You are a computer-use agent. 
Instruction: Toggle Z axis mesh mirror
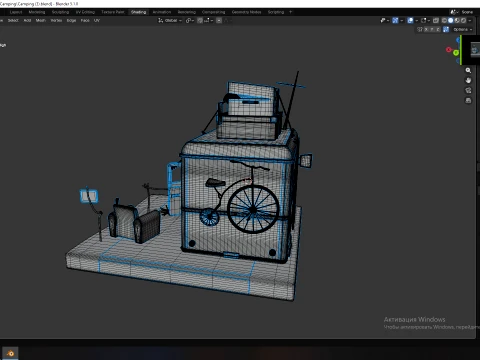pos(438,29)
